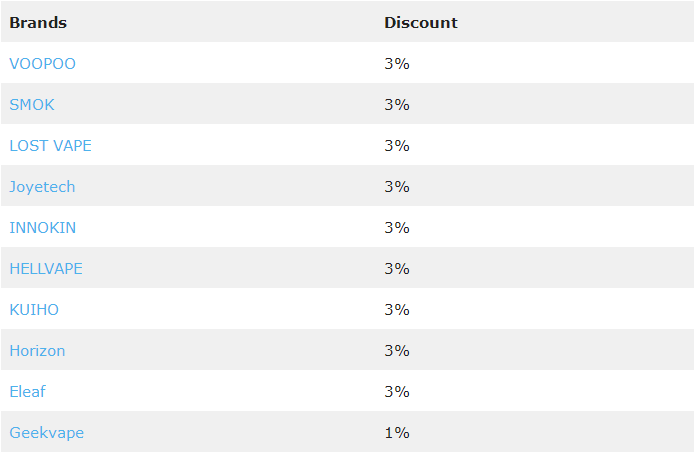The height and width of the screenshot is (452, 694).
Task: Click the Joyetech discount percentage
Action: click(397, 187)
